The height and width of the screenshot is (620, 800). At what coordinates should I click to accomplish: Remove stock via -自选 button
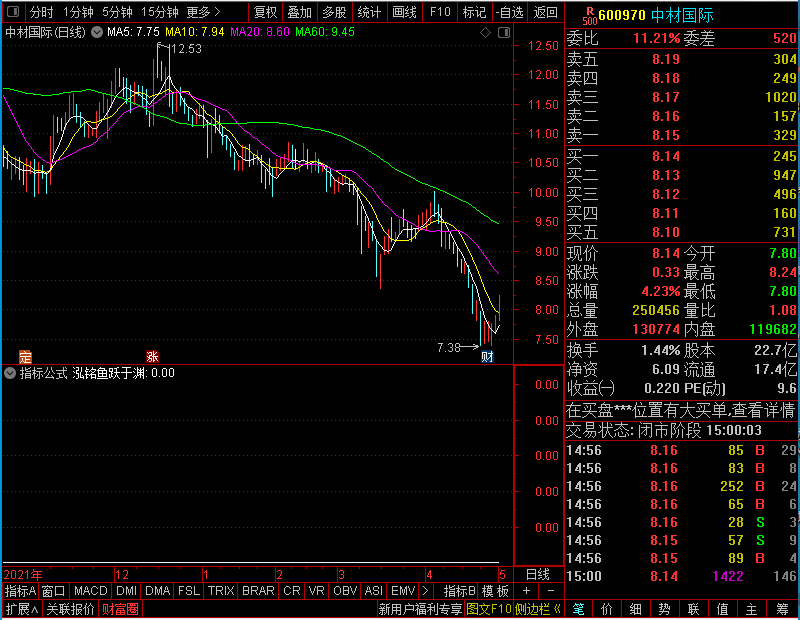pyautogui.click(x=509, y=12)
